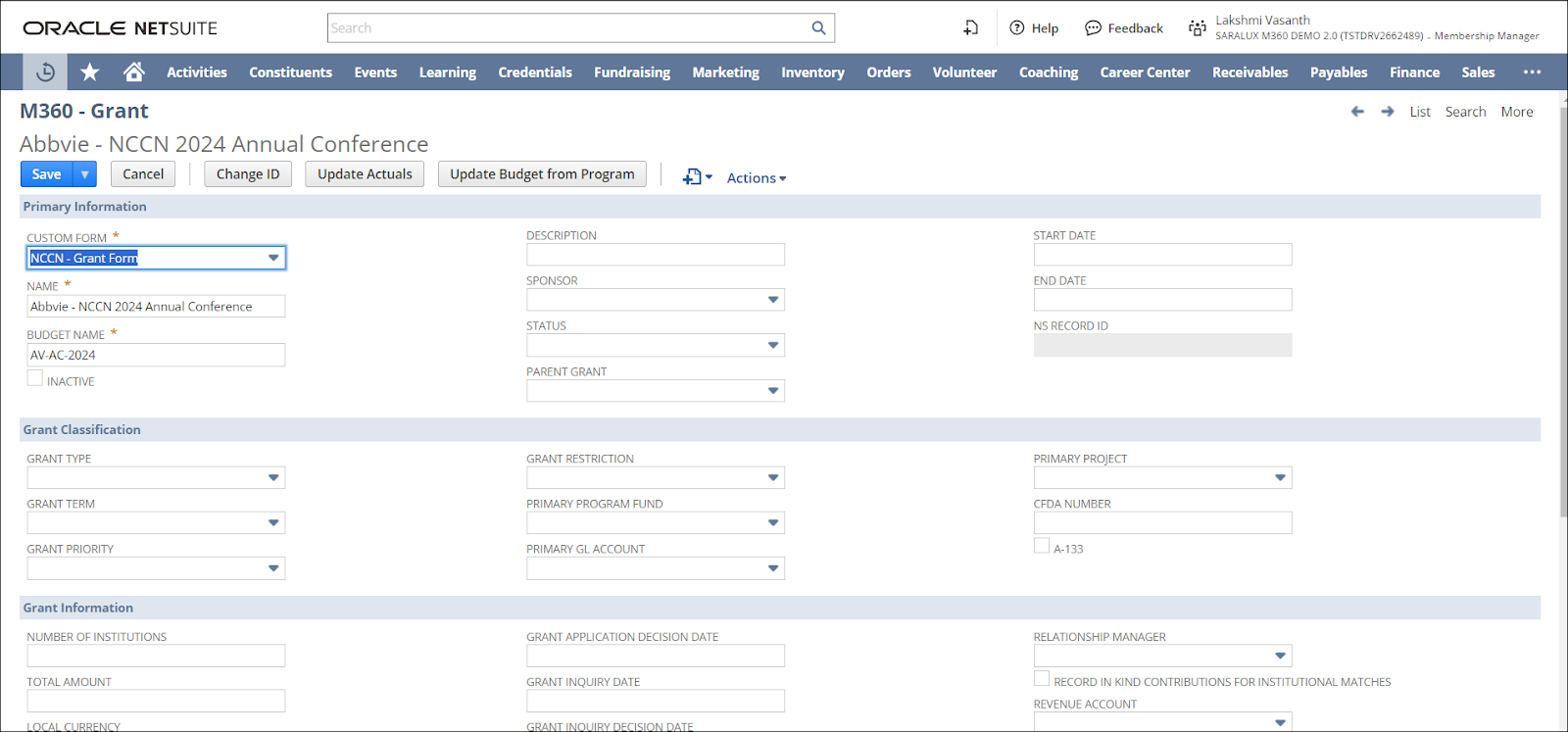Go to the Home dashboard icon
This screenshot has width=1568, height=732.
[x=134, y=73]
